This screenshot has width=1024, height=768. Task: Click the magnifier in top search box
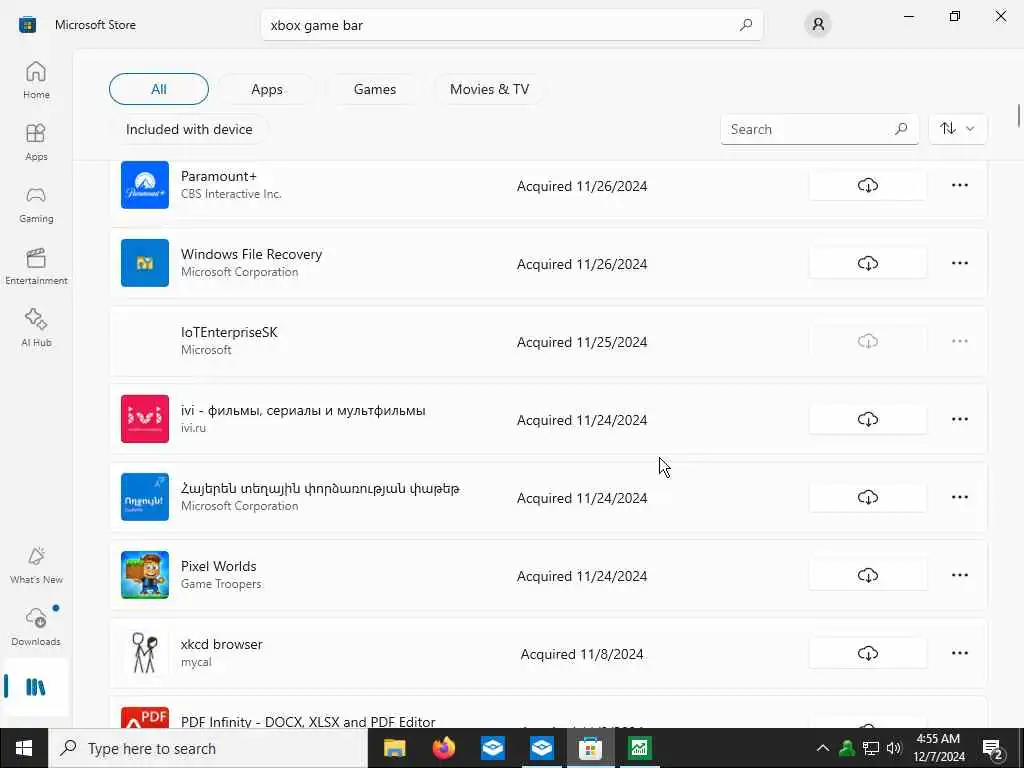click(746, 25)
